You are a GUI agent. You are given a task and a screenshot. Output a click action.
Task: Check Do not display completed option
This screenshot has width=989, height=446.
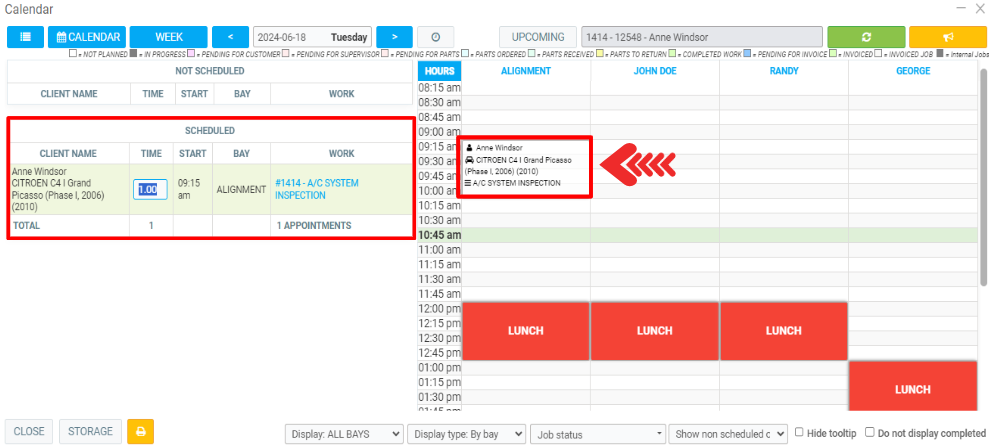(870, 433)
